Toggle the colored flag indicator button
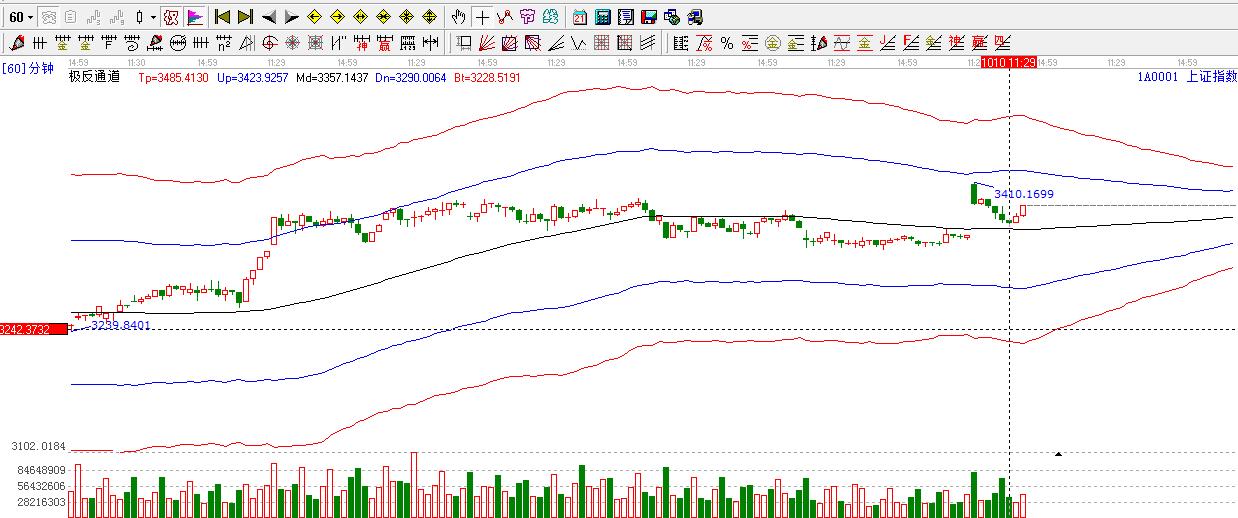 (x=195, y=17)
